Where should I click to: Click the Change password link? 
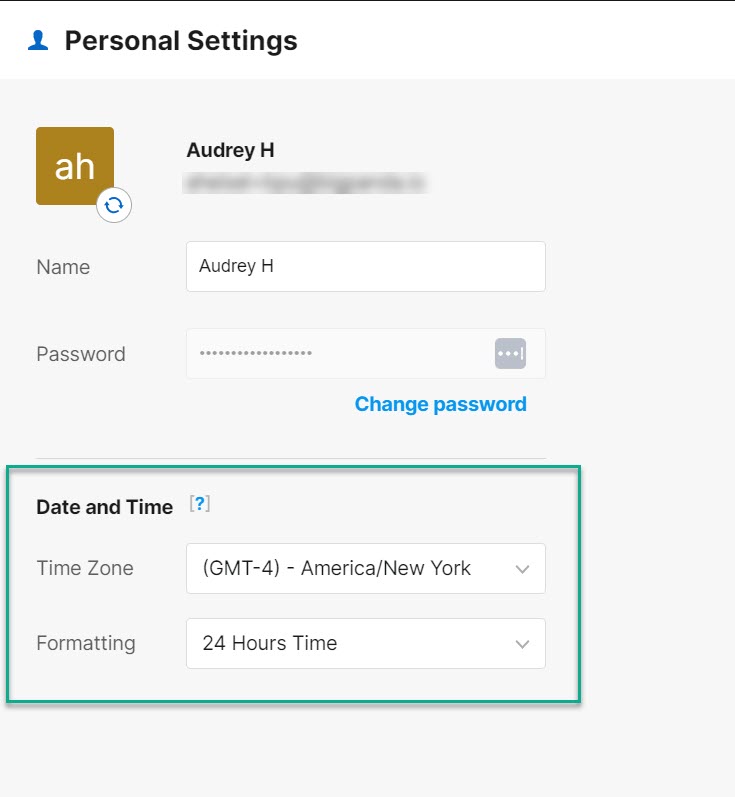coord(440,404)
